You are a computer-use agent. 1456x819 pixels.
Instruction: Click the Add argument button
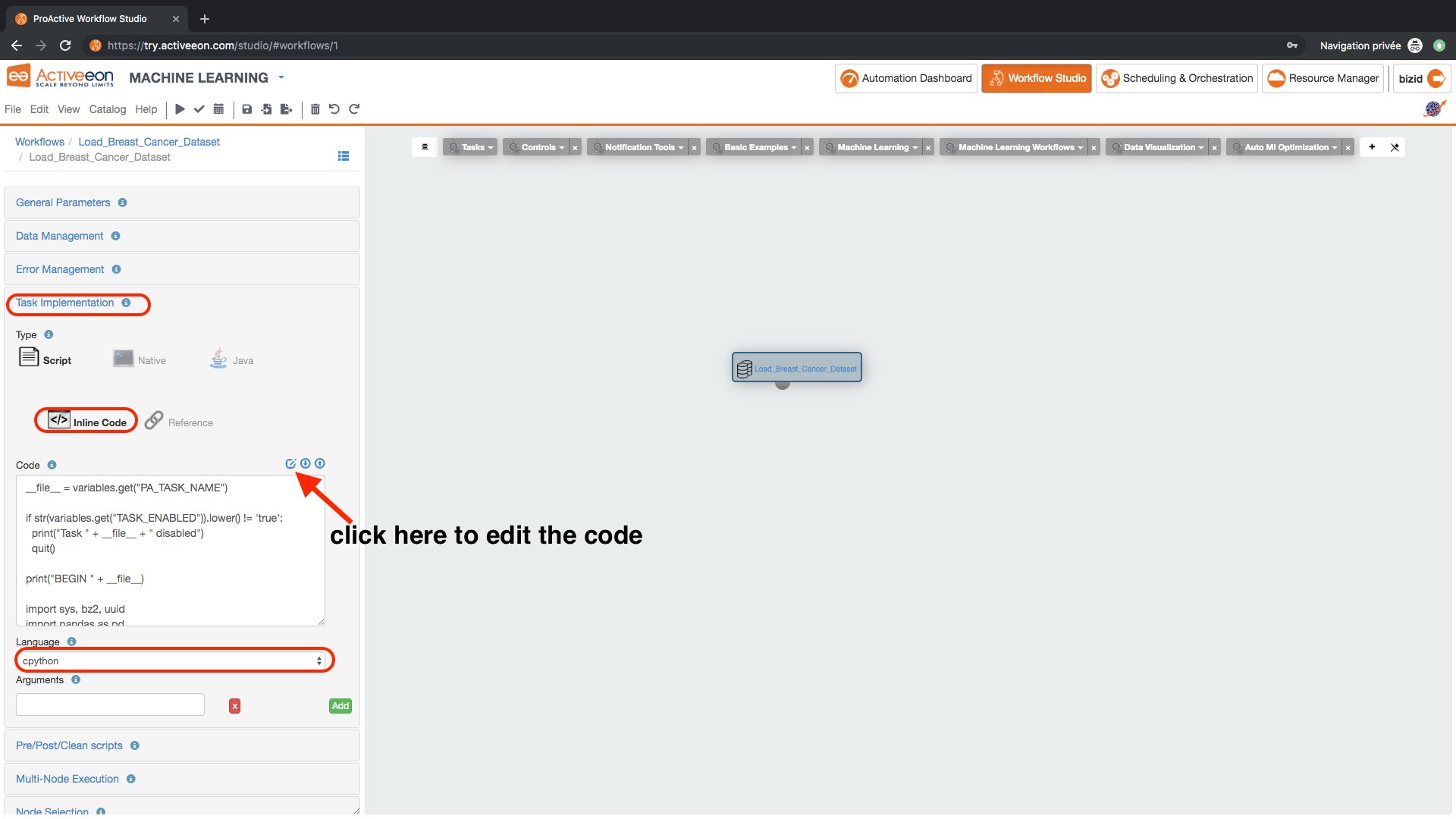pyautogui.click(x=341, y=705)
